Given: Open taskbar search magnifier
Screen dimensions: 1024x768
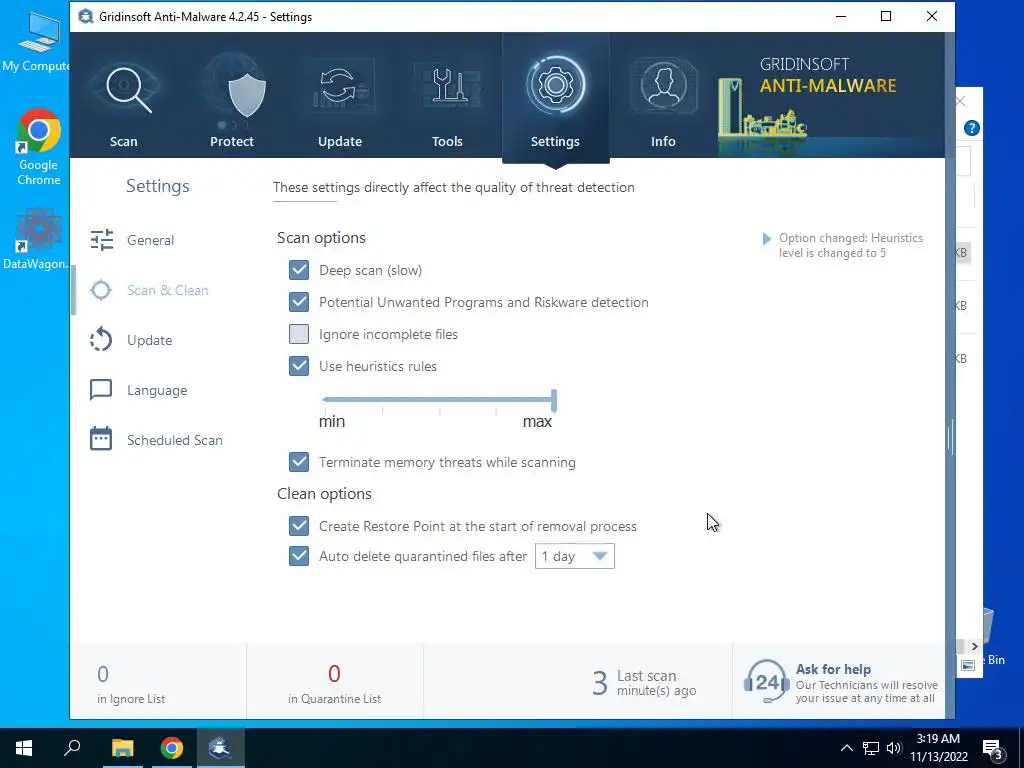Looking at the screenshot, I should click(x=72, y=748).
